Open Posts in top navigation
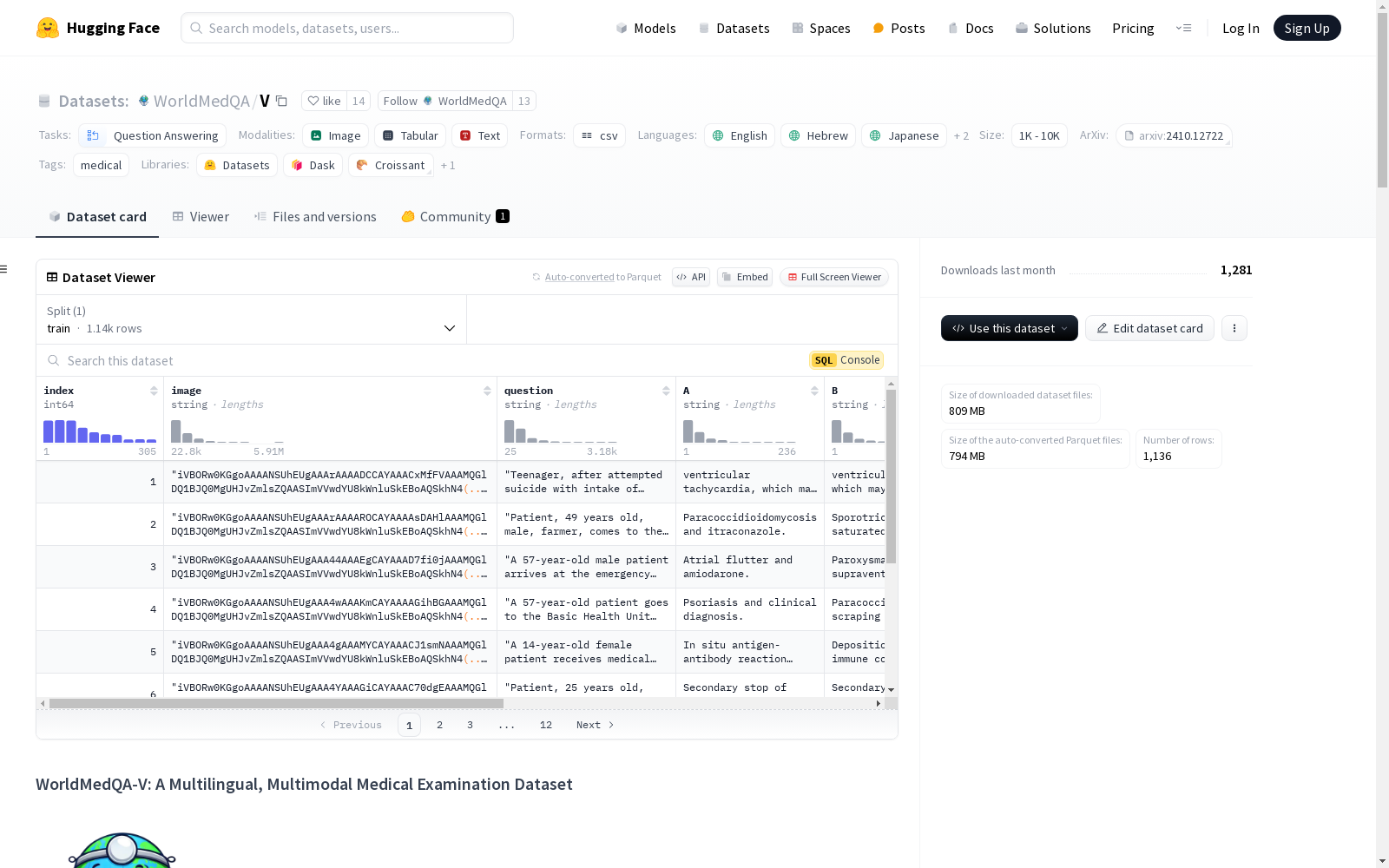 tap(899, 28)
